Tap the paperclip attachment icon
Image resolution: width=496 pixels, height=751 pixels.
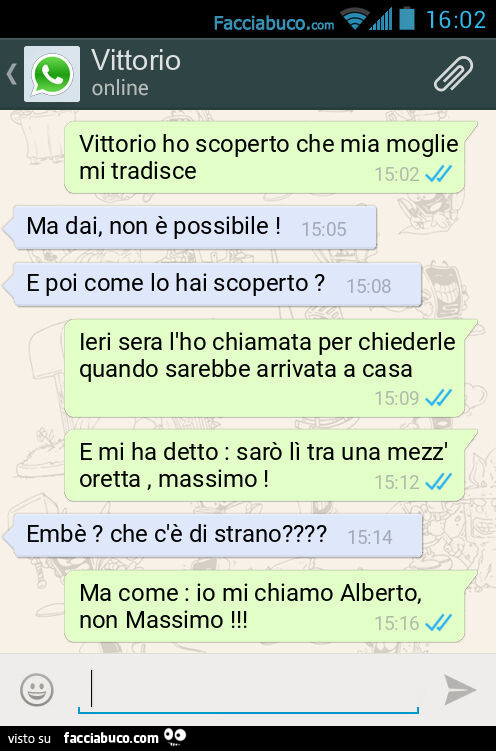pos(453,74)
